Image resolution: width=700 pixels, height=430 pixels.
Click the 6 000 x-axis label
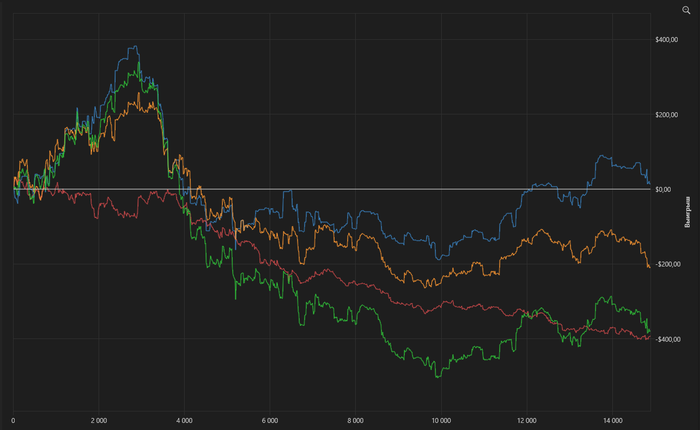[270, 420]
